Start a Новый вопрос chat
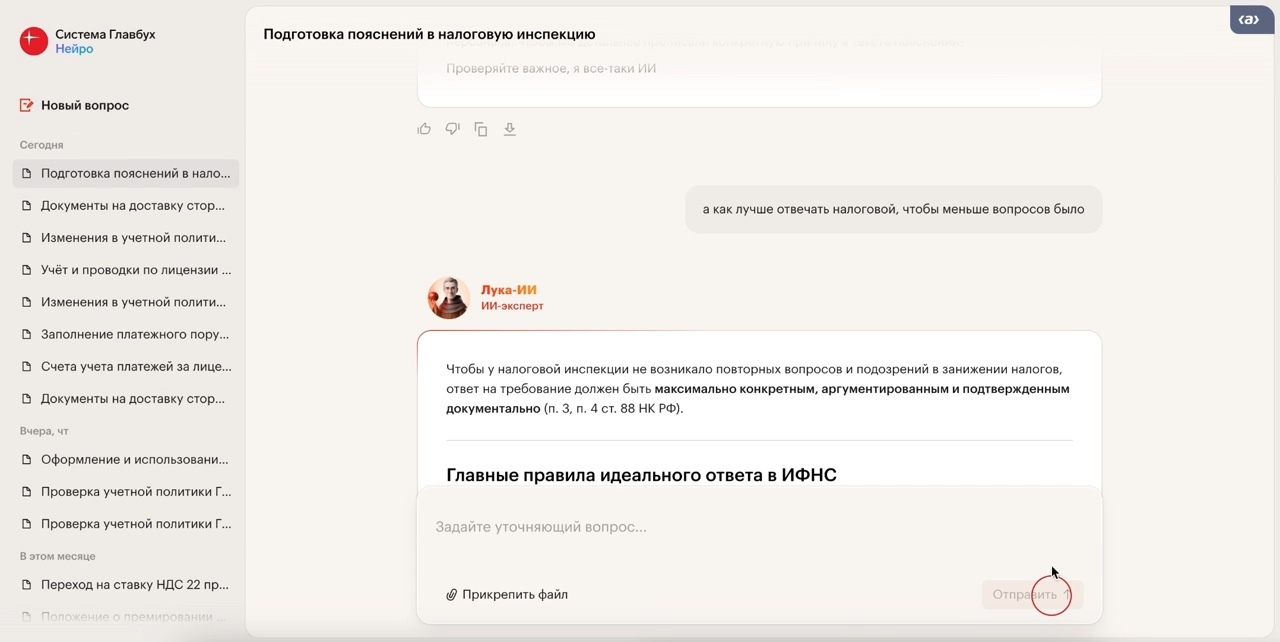 (75, 105)
